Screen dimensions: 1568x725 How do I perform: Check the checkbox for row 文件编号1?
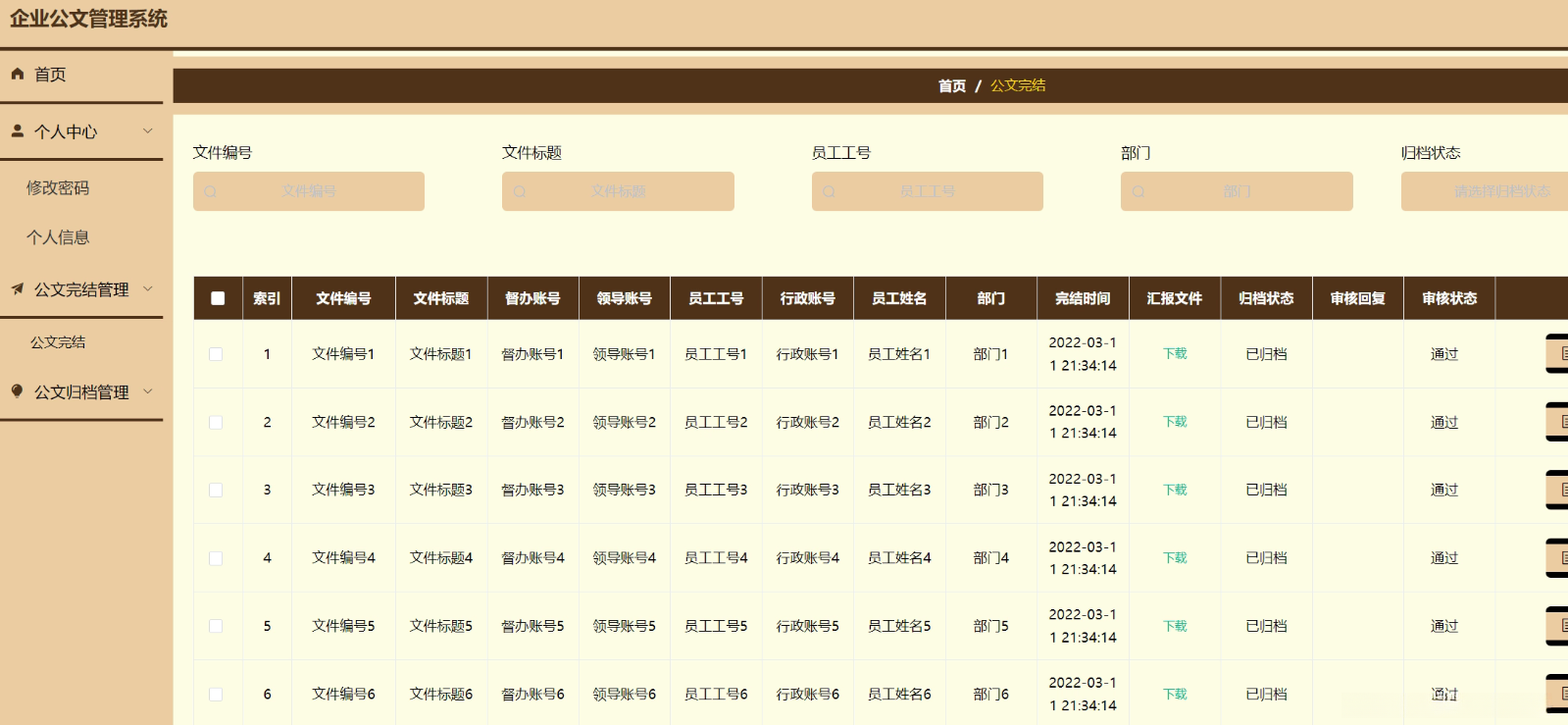click(x=216, y=354)
